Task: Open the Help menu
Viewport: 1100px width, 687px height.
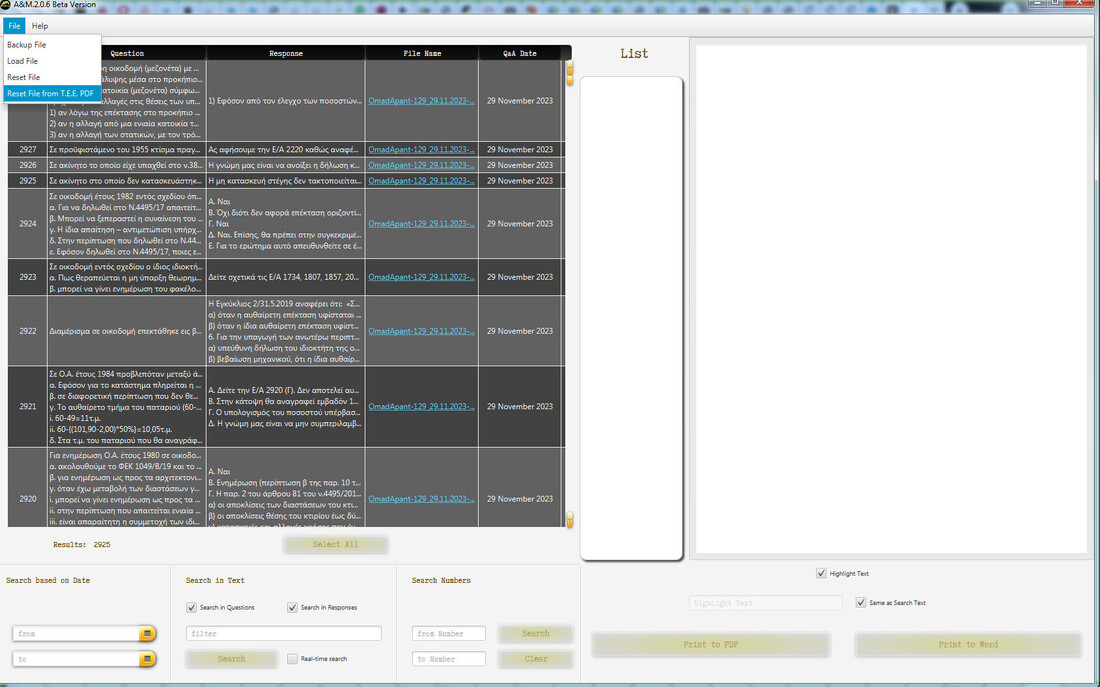Action: tap(40, 26)
